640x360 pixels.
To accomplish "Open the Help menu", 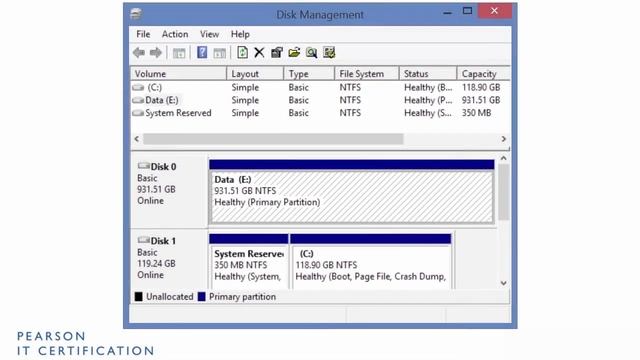I will (x=240, y=34).
